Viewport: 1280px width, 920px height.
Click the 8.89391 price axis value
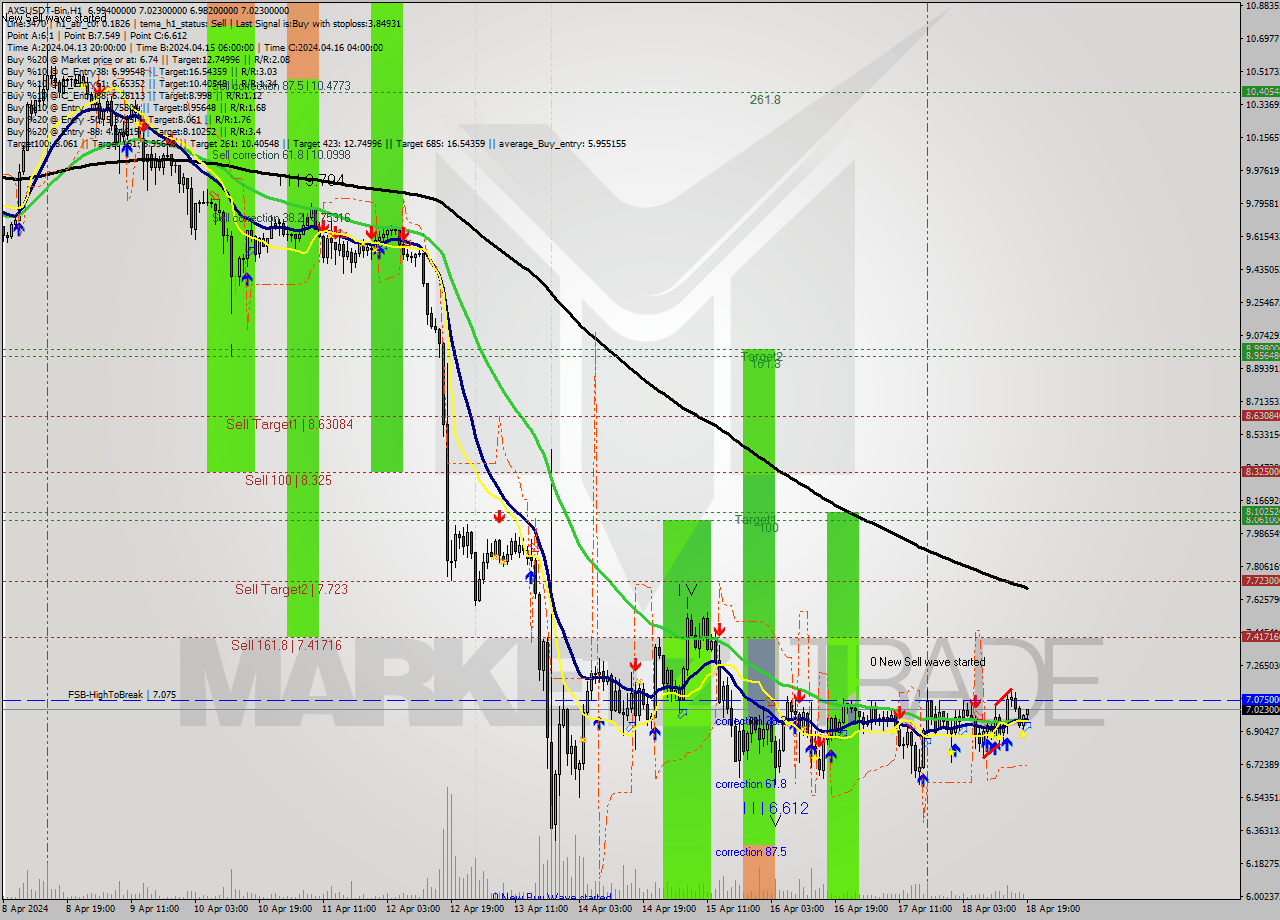pyautogui.click(x=1262, y=368)
